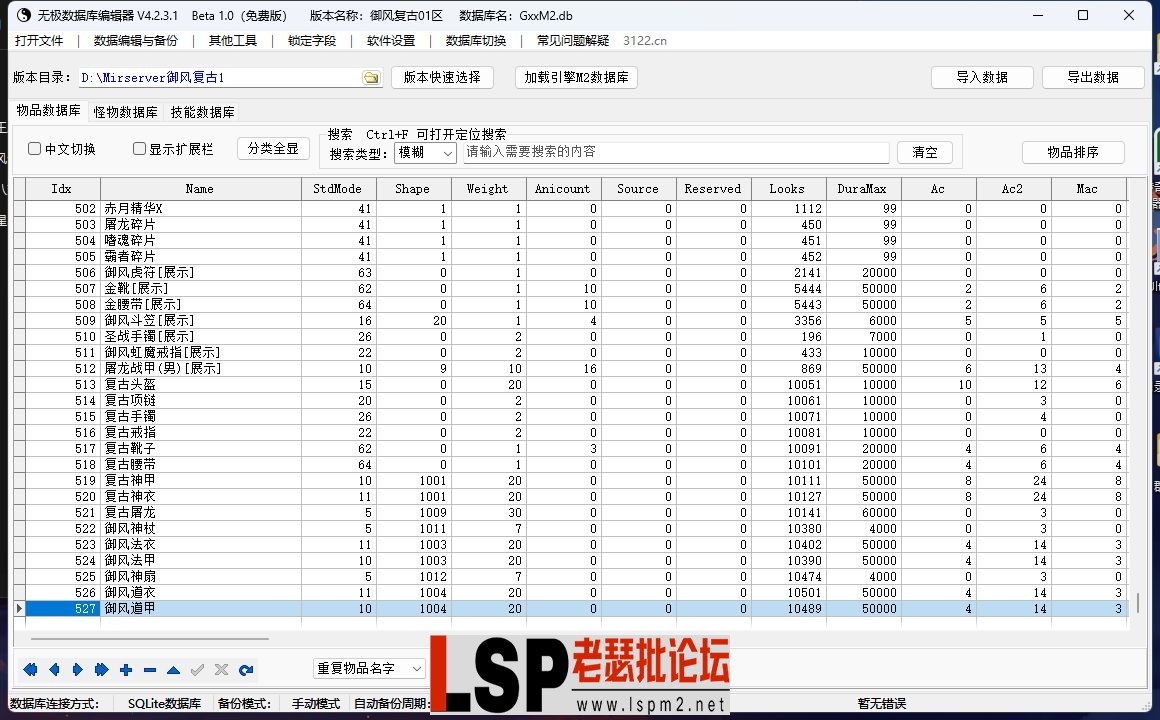Click the 物品排序 button
Viewport: 1160px width, 720px height.
coord(1073,152)
